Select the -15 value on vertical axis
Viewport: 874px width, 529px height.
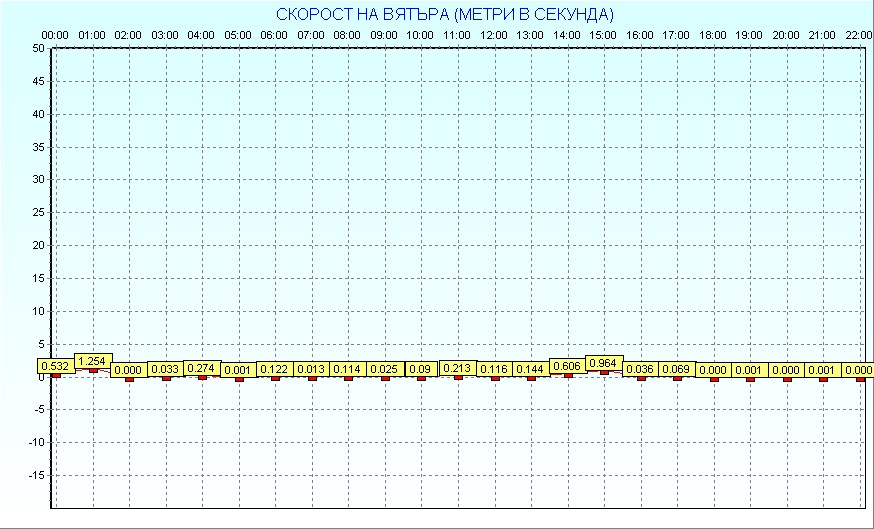pos(36,476)
